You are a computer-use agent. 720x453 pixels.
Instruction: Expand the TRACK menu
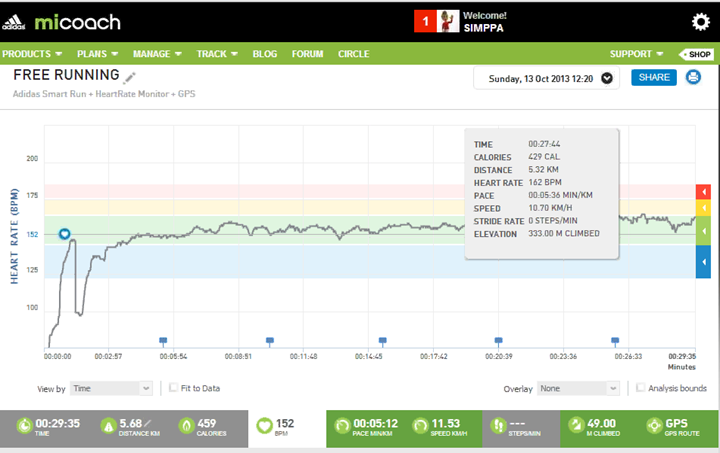217,54
